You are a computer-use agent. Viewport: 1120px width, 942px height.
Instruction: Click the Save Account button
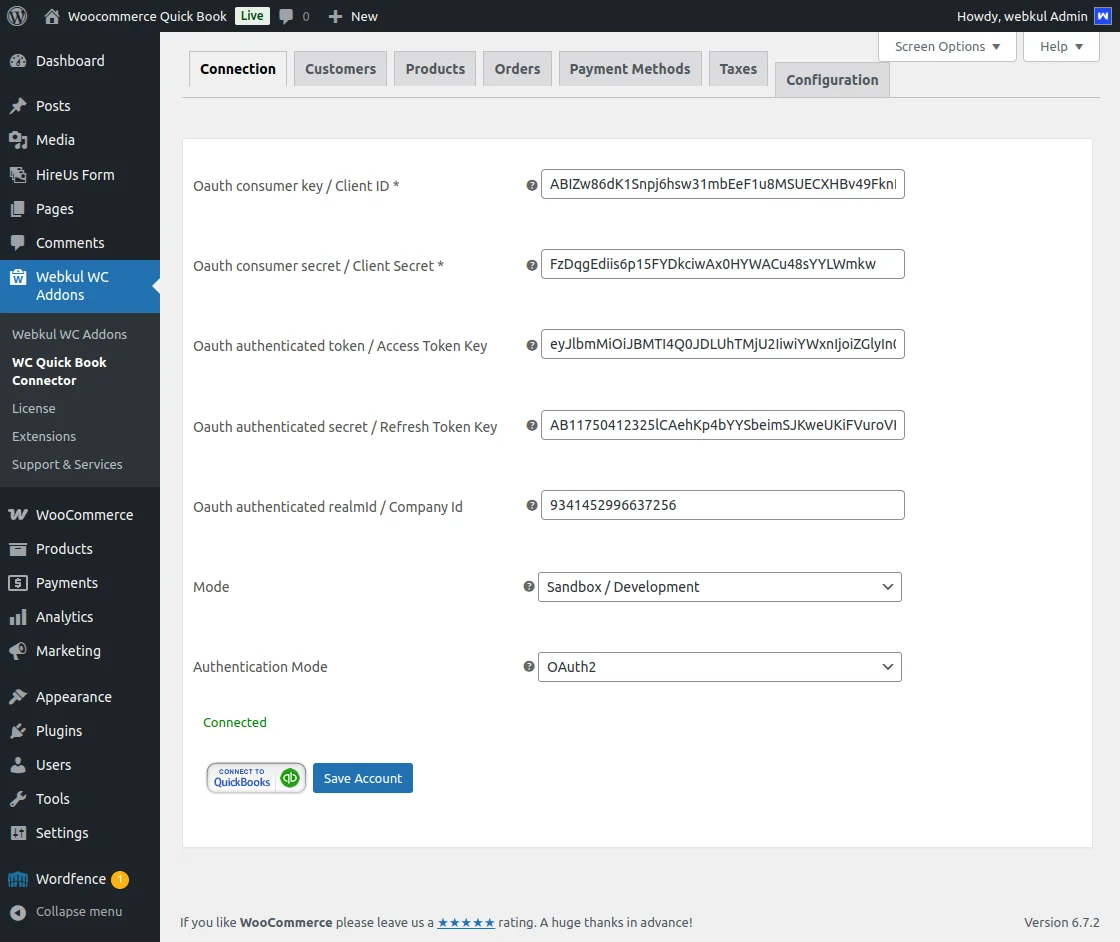[362, 778]
